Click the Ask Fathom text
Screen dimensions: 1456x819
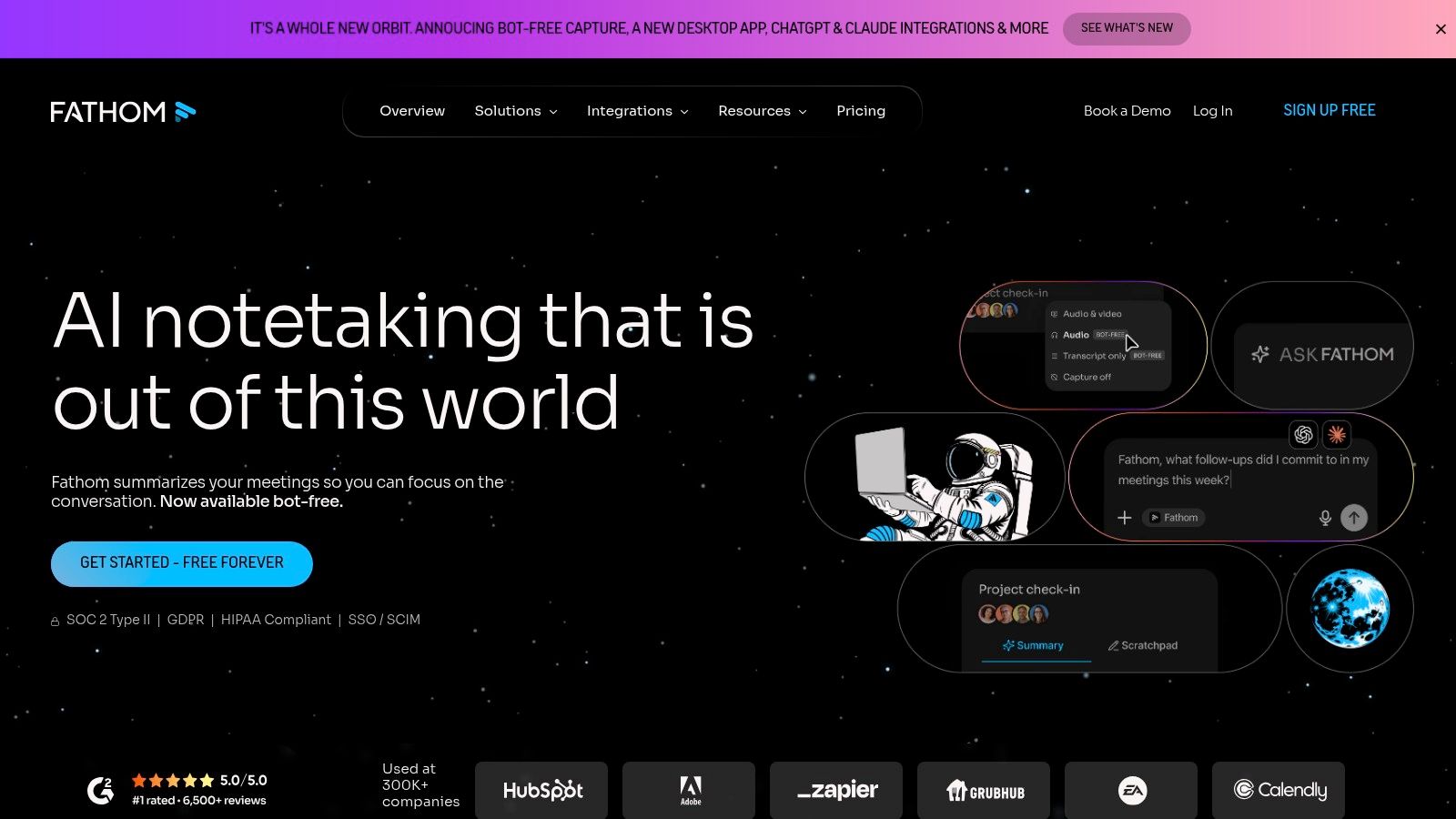[x=1336, y=354]
